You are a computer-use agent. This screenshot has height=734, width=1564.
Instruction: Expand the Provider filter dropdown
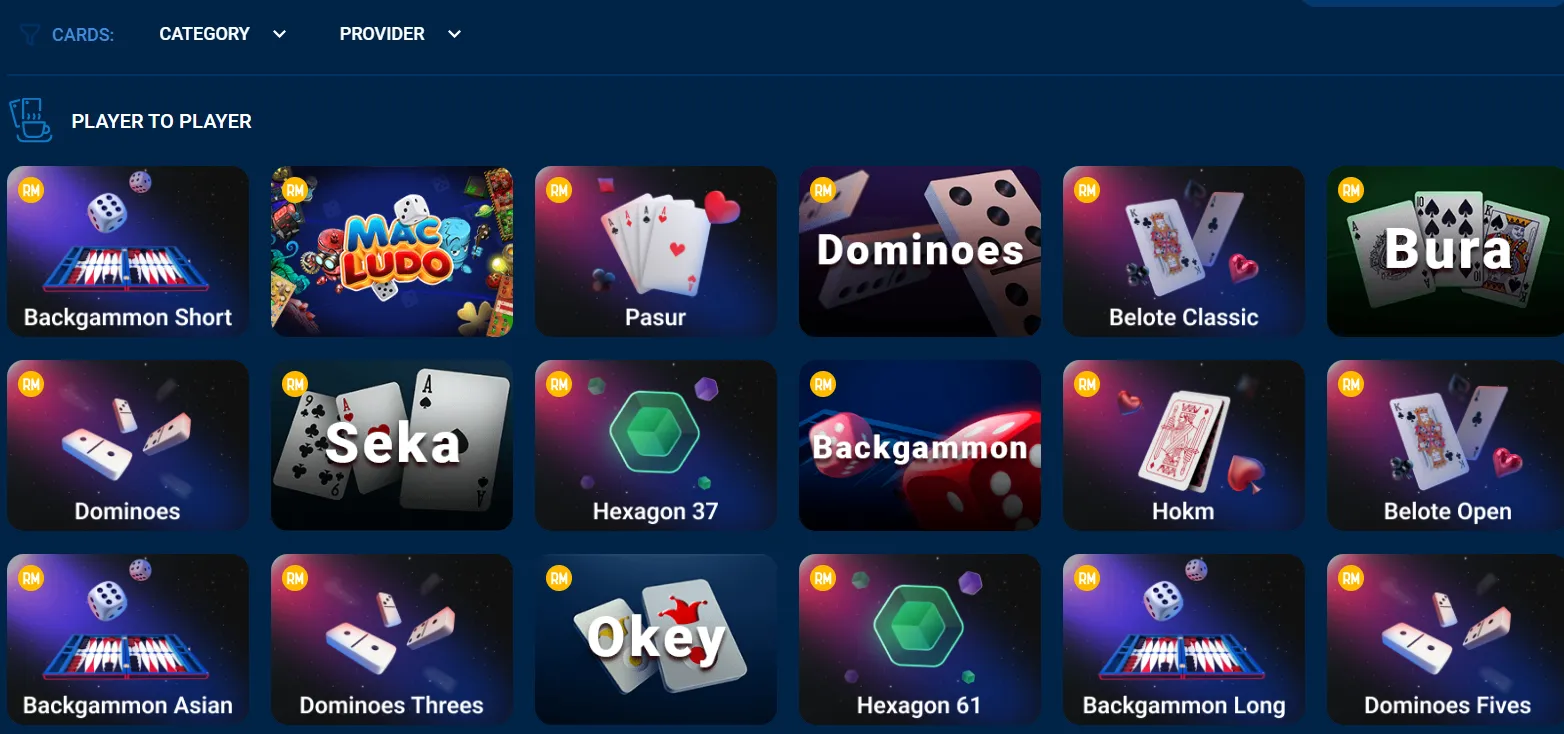(400, 34)
